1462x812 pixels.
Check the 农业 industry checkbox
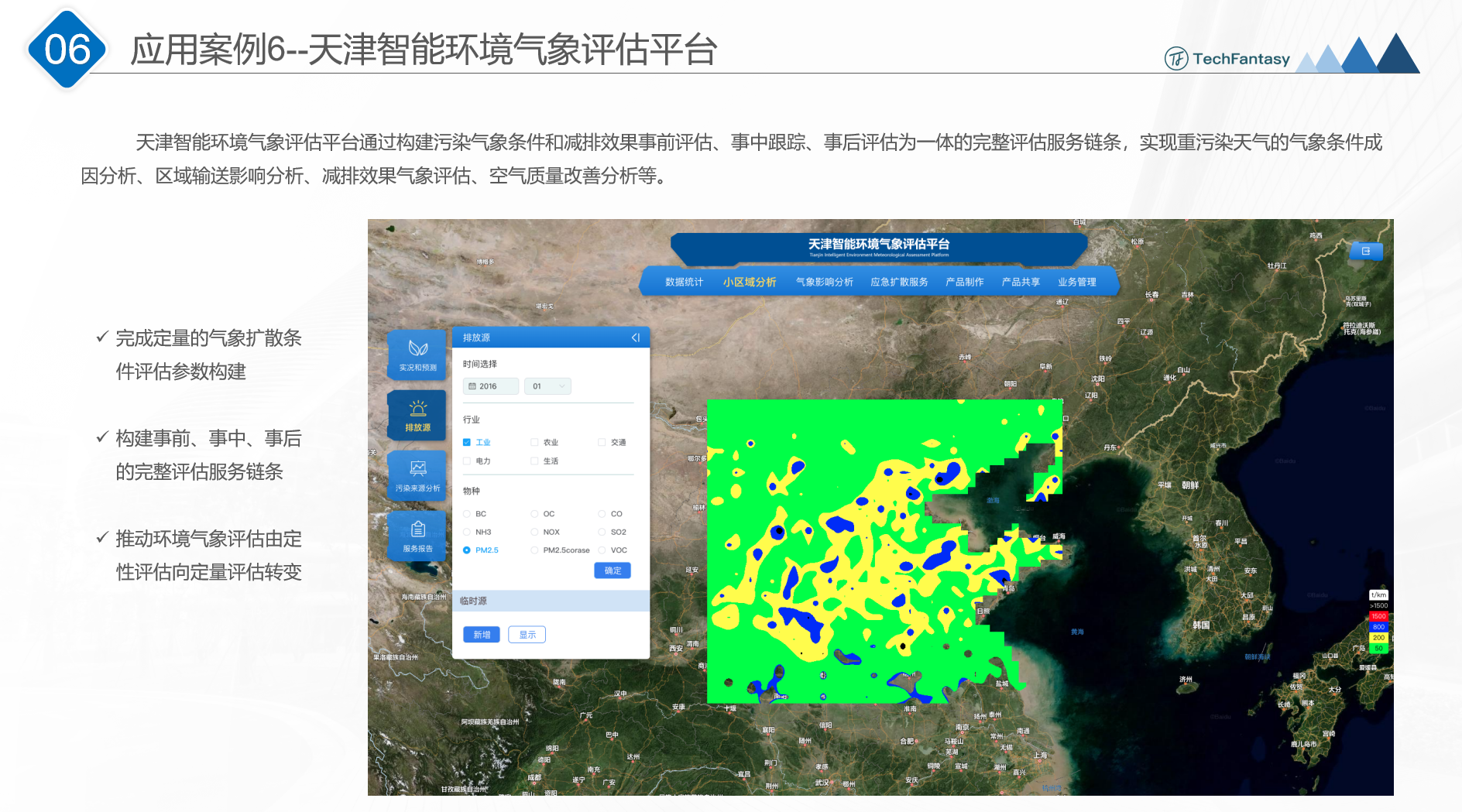(x=534, y=442)
